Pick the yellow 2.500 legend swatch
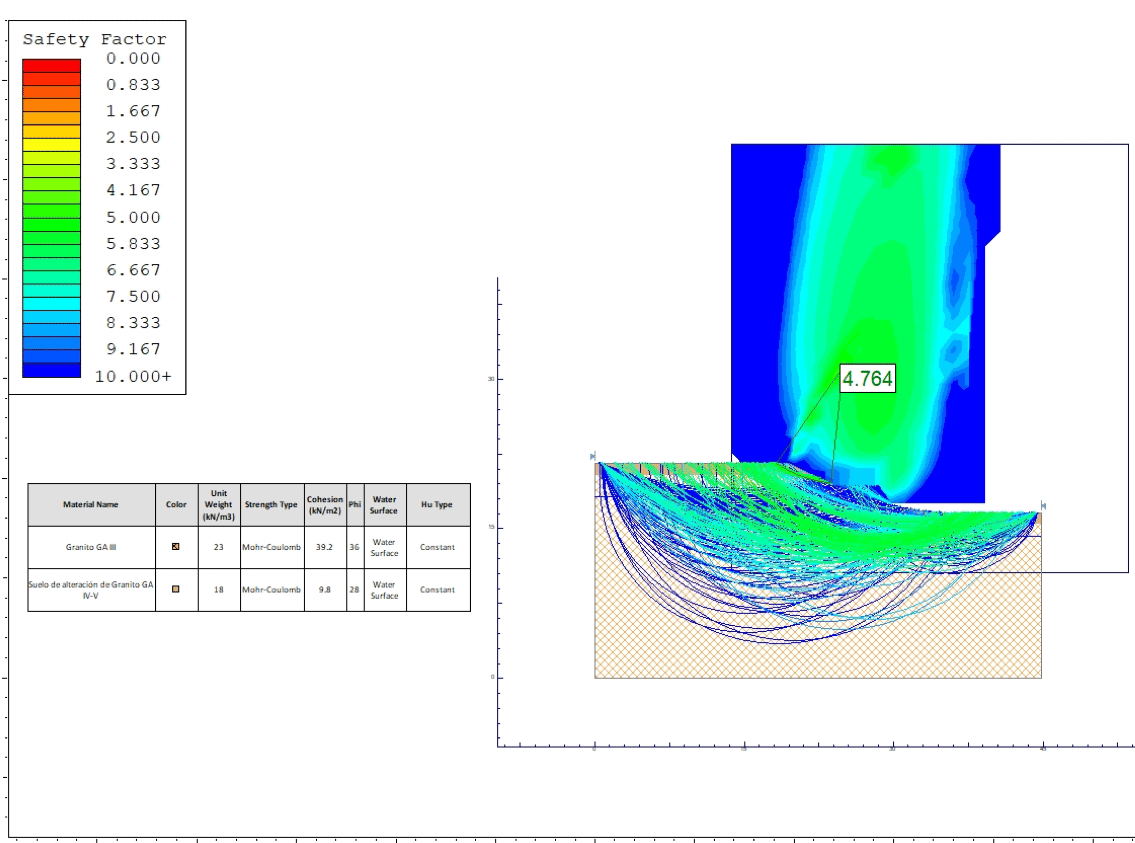 pyautogui.click(x=51, y=144)
